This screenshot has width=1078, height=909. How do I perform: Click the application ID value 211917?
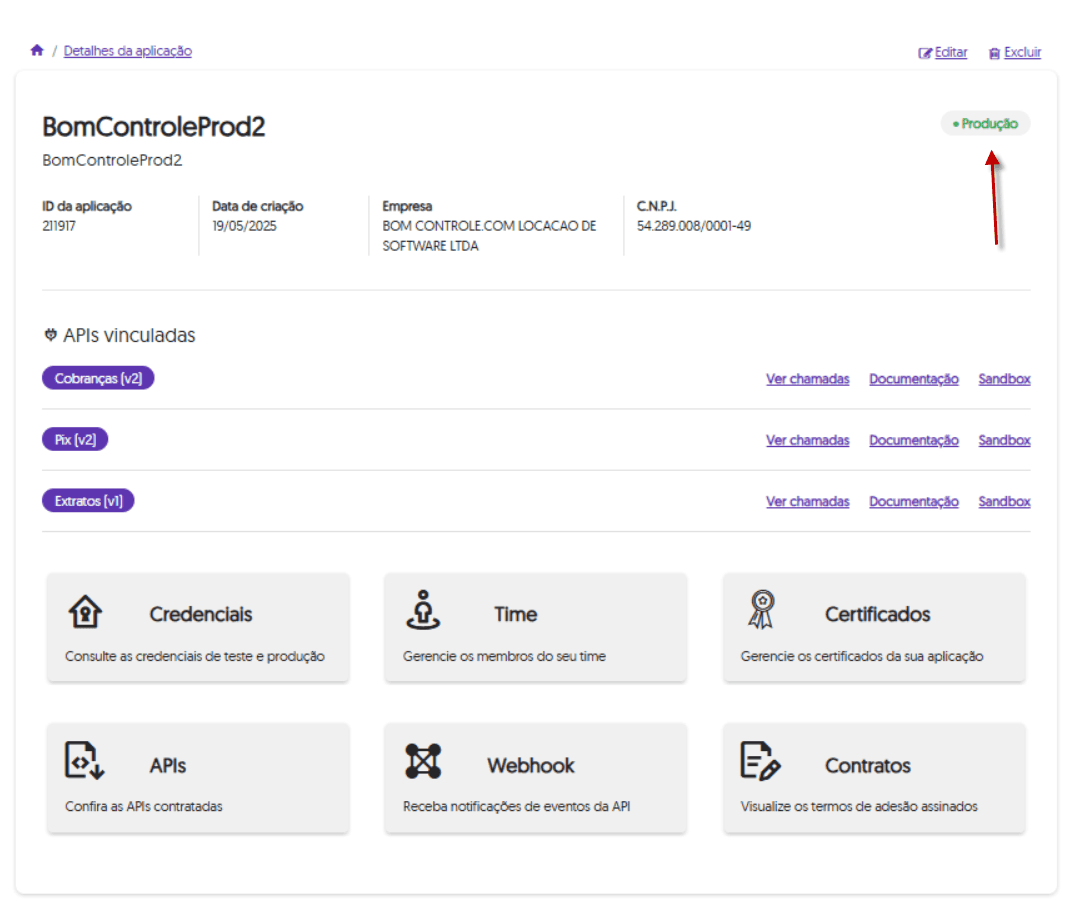pos(59,226)
